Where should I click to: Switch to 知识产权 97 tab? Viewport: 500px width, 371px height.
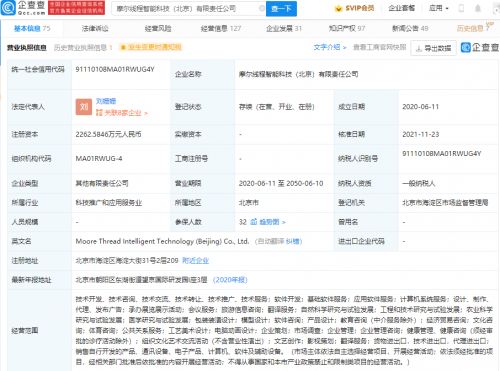pos(347,29)
